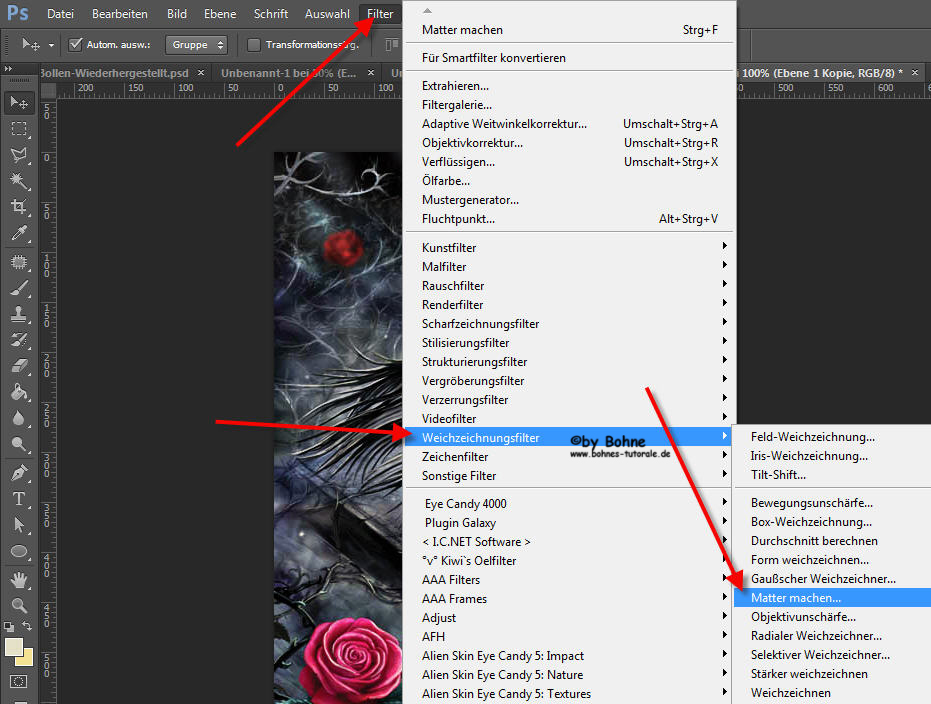Toggle the Autom. ausw. checkbox
Image resolution: width=931 pixels, height=704 pixels.
[75, 45]
